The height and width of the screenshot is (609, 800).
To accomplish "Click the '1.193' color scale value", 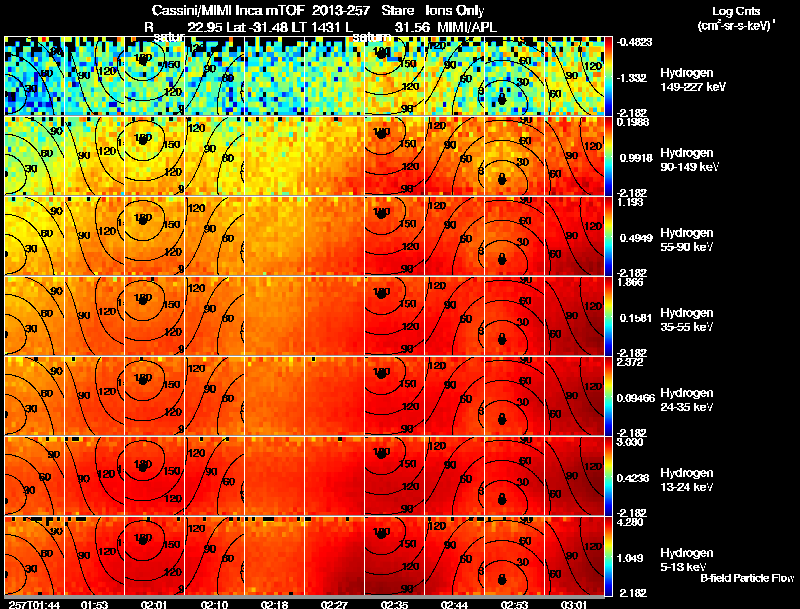I will point(629,202).
